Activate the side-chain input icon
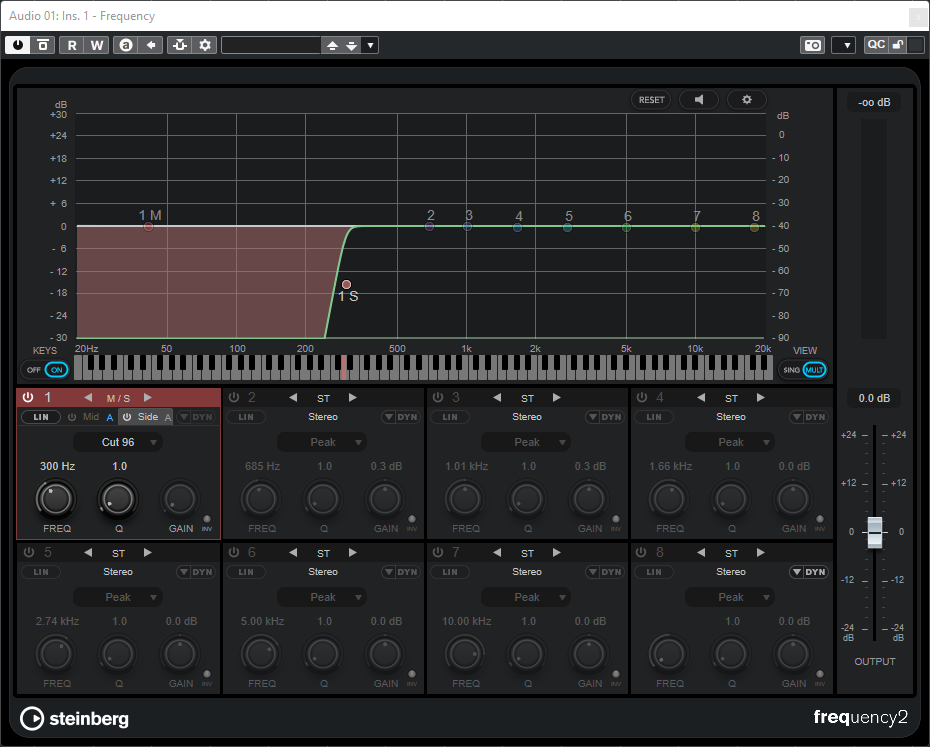 180,45
